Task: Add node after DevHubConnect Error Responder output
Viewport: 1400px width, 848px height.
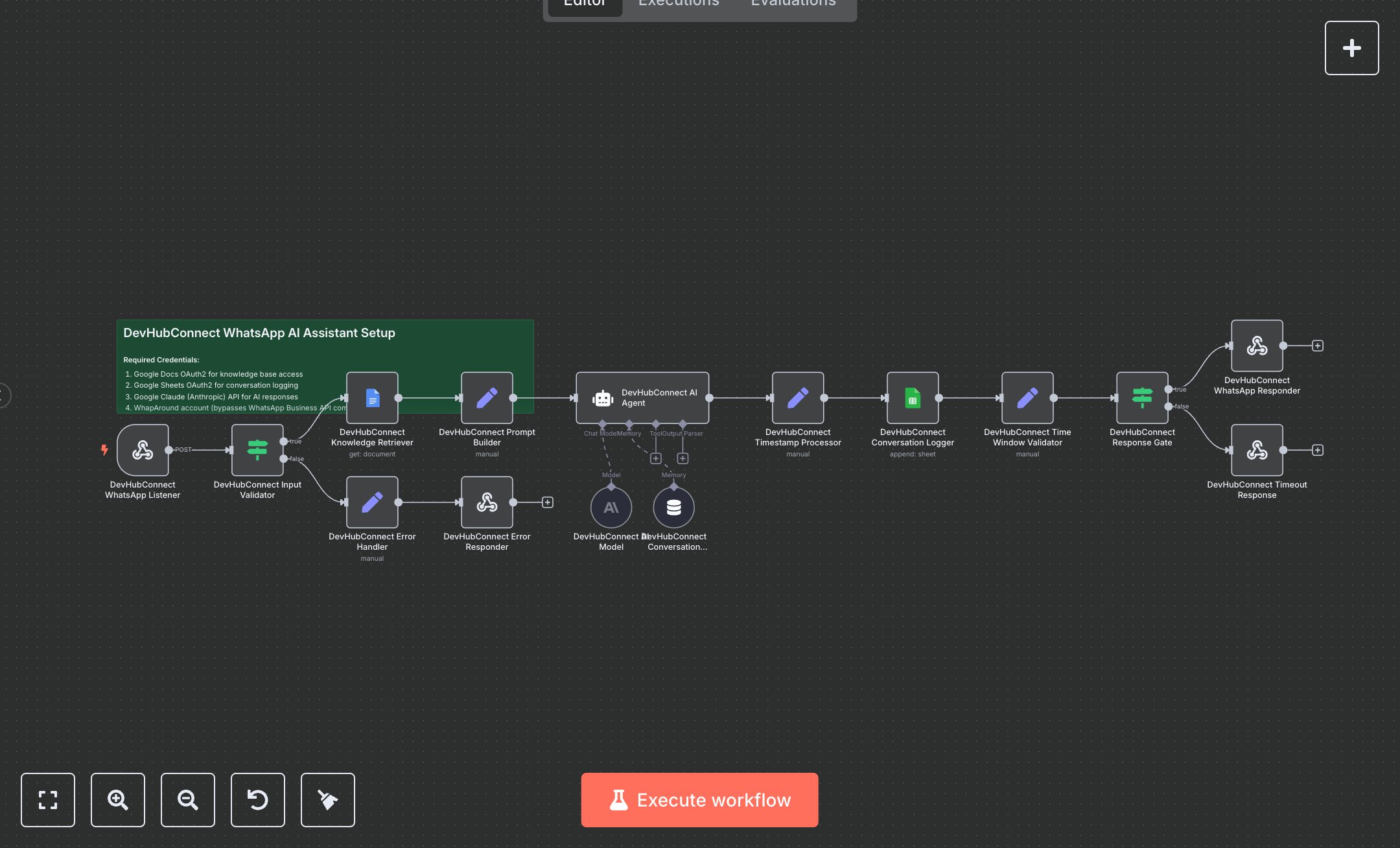Action: (x=548, y=502)
